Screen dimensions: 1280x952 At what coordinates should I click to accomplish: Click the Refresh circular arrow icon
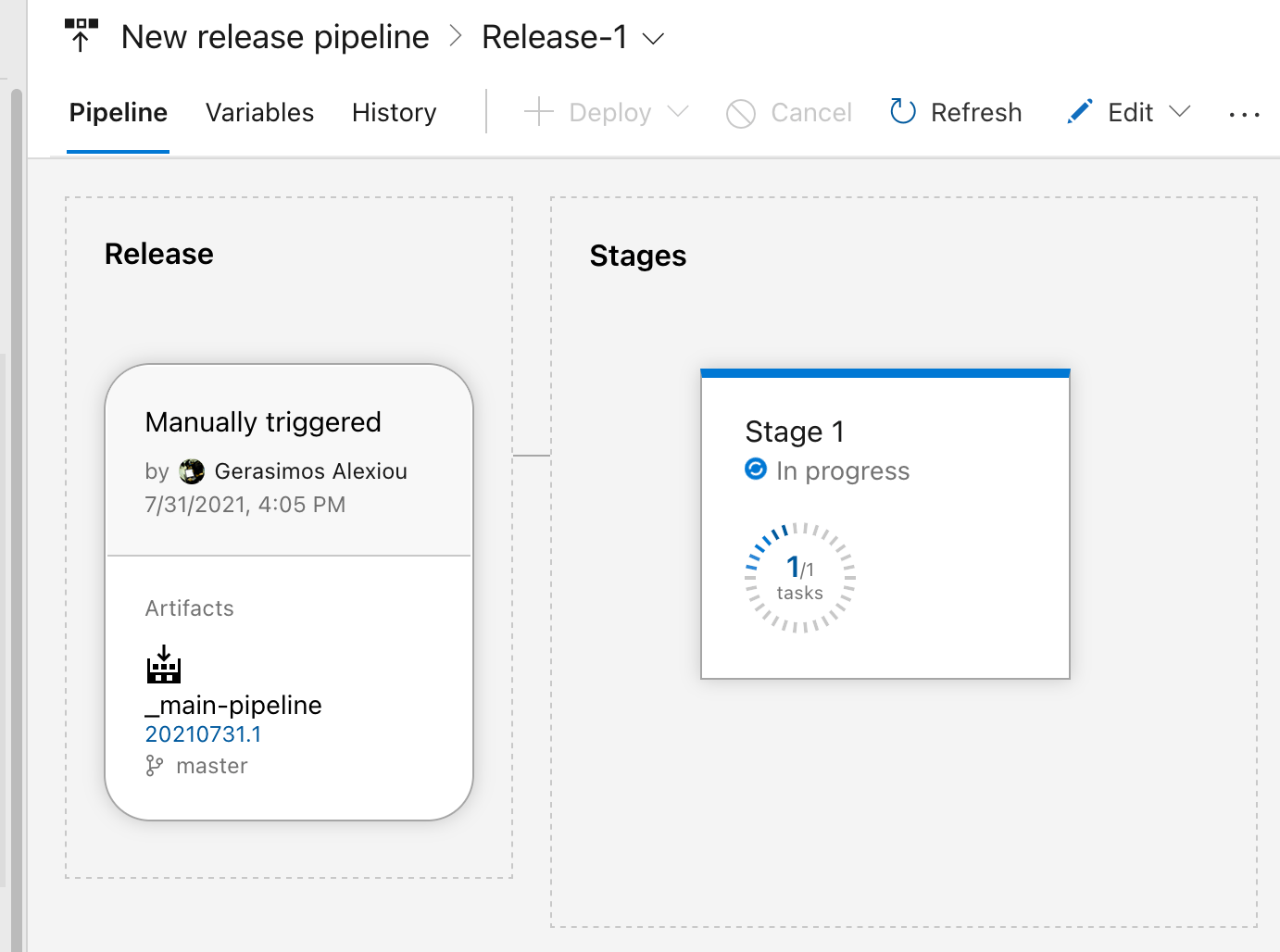pyautogui.click(x=903, y=112)
